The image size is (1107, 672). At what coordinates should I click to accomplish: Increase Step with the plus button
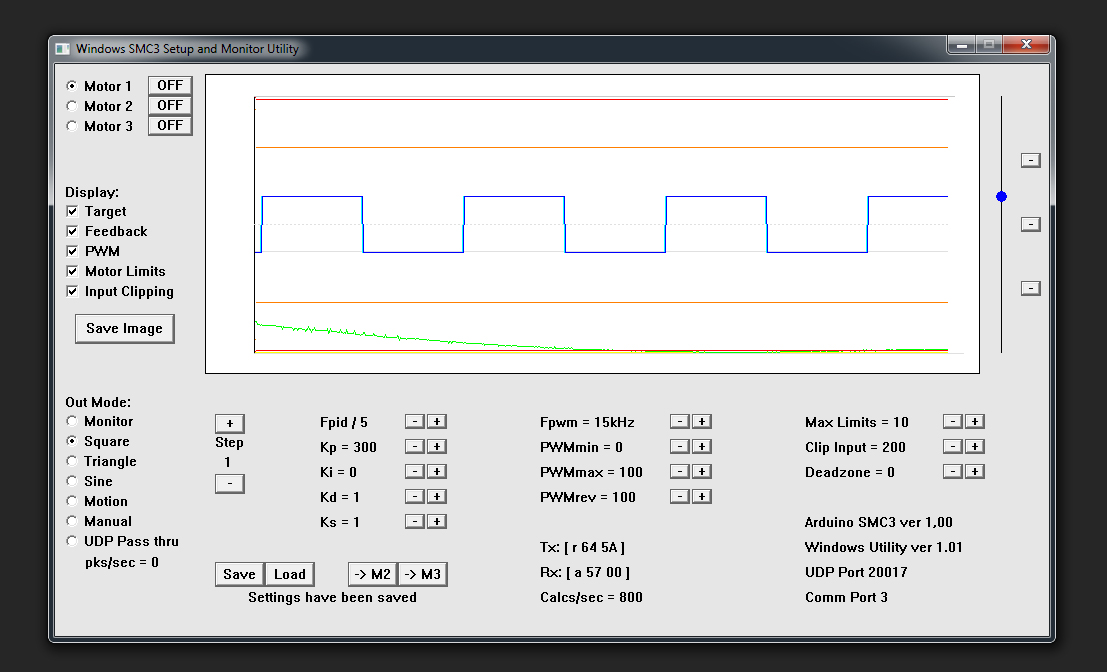[x=229, y=423]
